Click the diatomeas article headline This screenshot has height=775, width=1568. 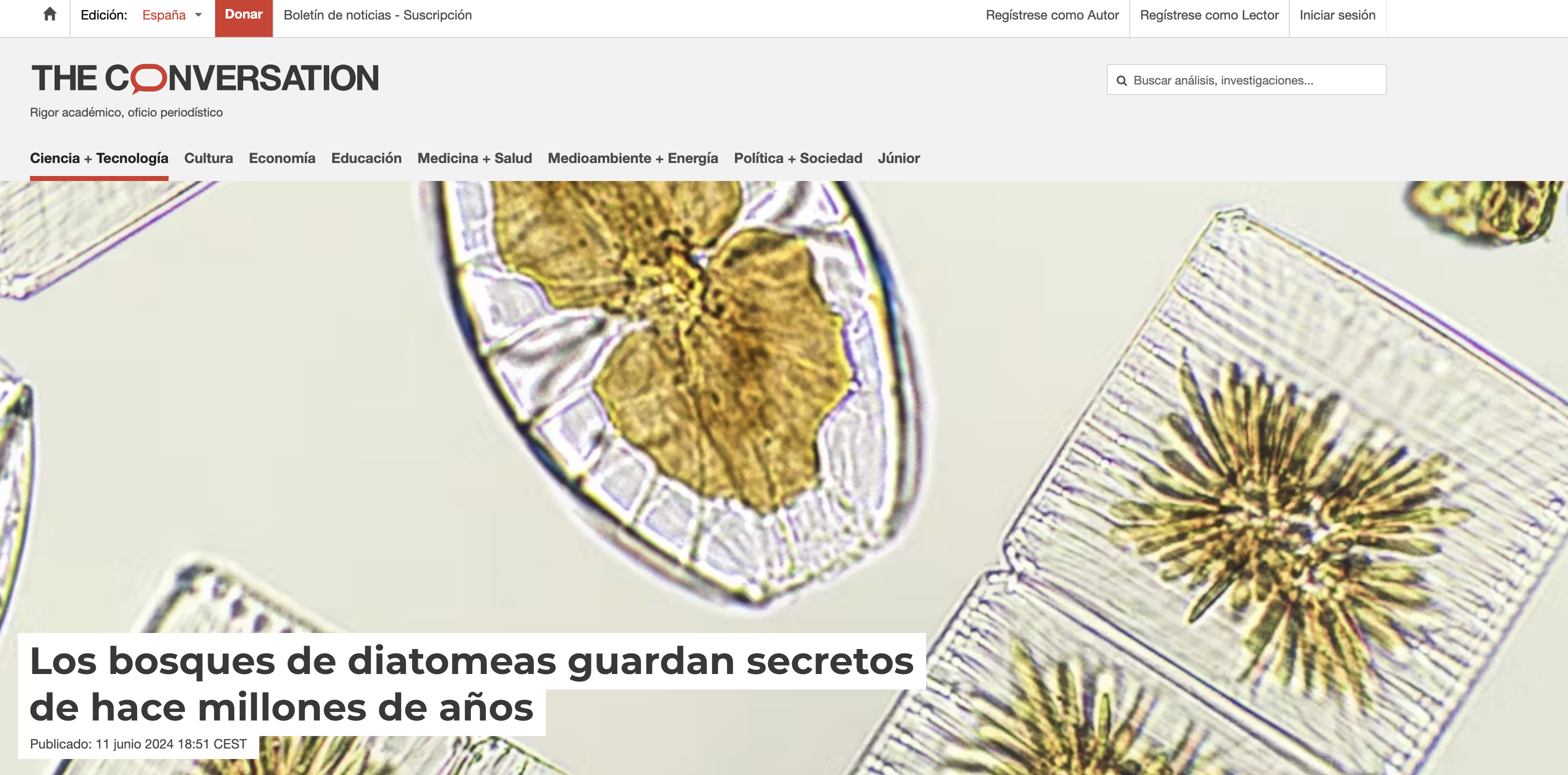tap(471, 684)
